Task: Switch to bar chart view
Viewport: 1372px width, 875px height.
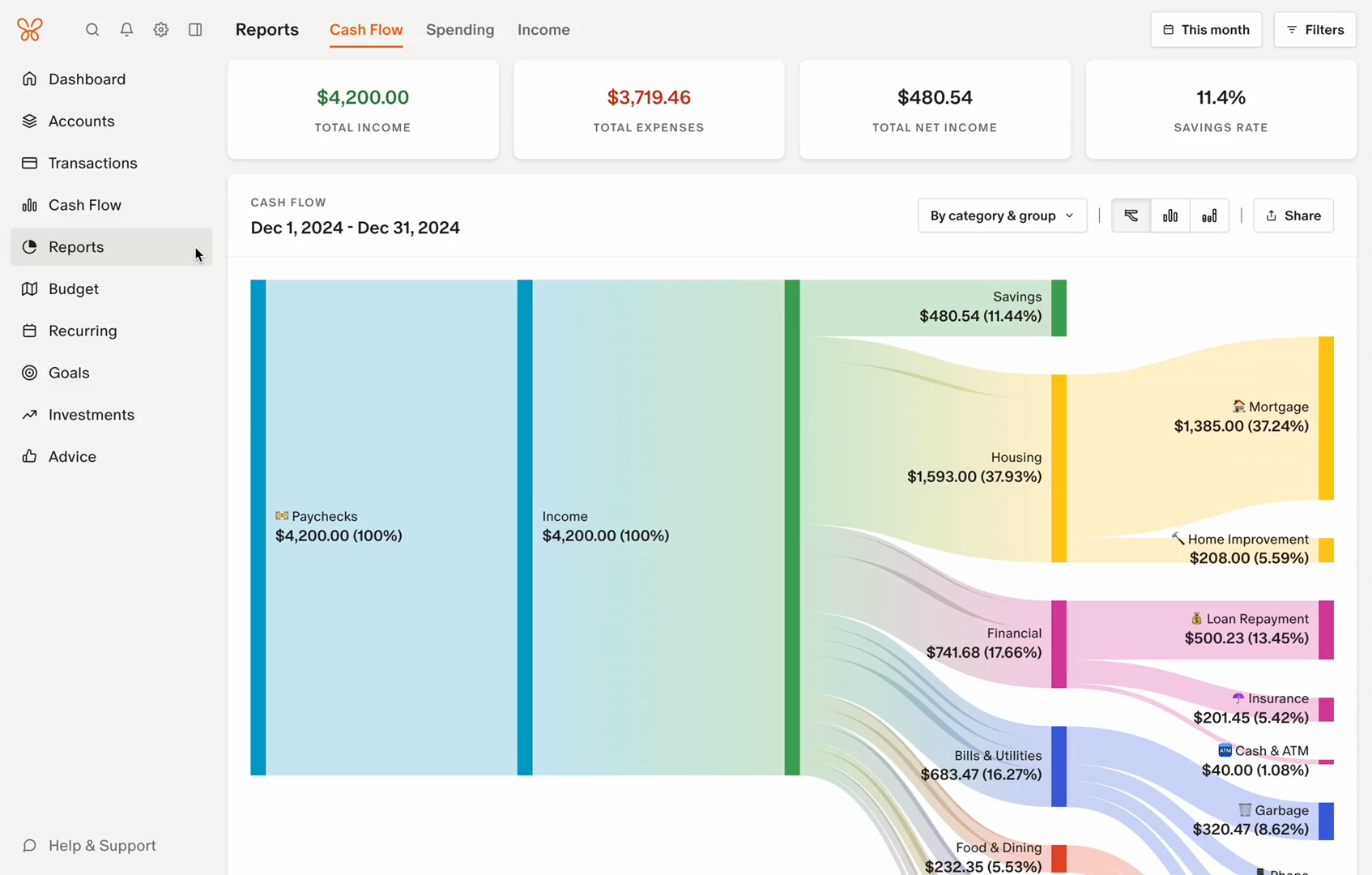Action: 1170,216
